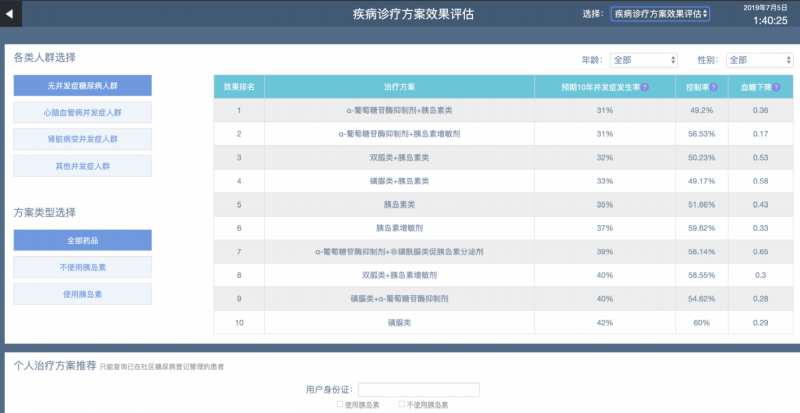The width and height of the screenshot is (800, 413).
Task: Select the 无并发症糖尿病人群 group
Action: (x=82, y=86)
